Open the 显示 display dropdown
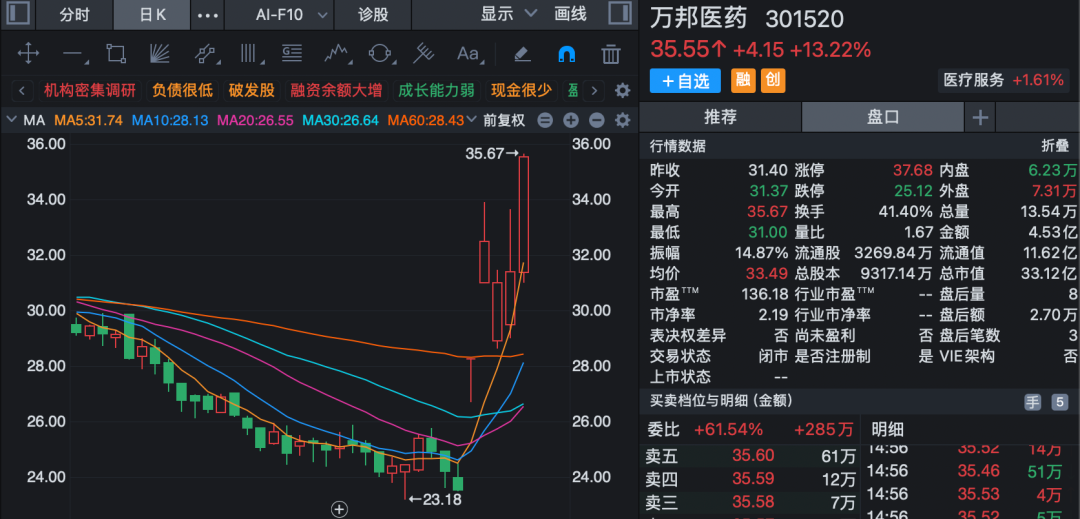The image size is (1080, 519). pos(508,14)
